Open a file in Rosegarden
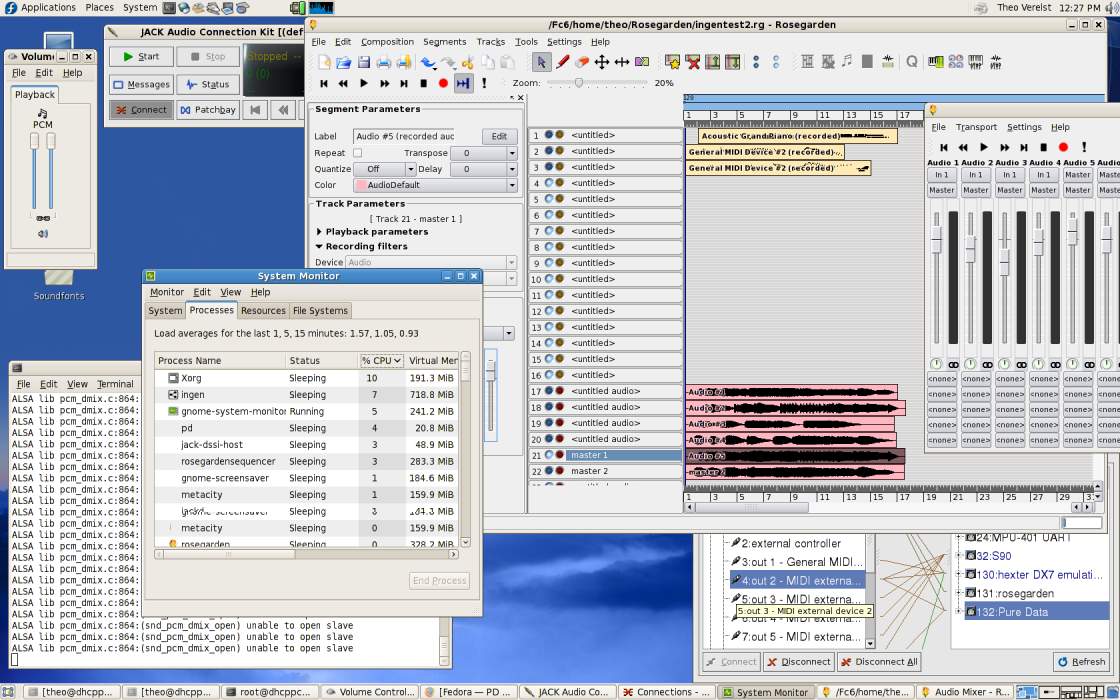The height and width of the screenshot is (700, 1120). point(344,62)
